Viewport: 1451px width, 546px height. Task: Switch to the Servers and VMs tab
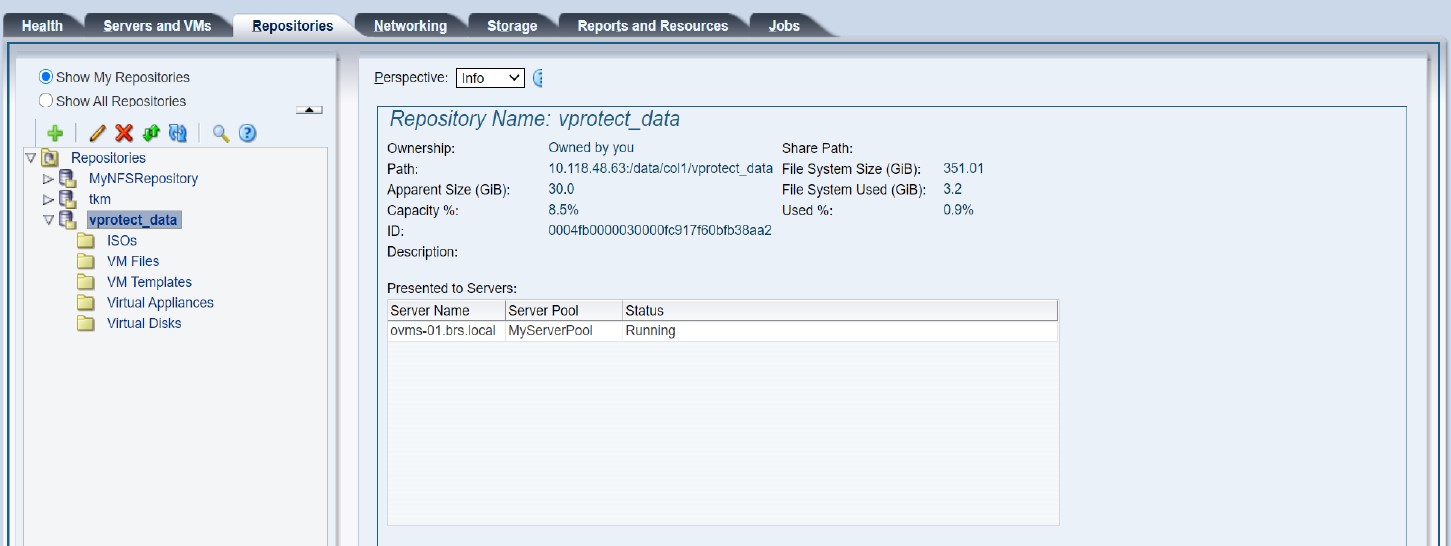(x=157, y=26)
